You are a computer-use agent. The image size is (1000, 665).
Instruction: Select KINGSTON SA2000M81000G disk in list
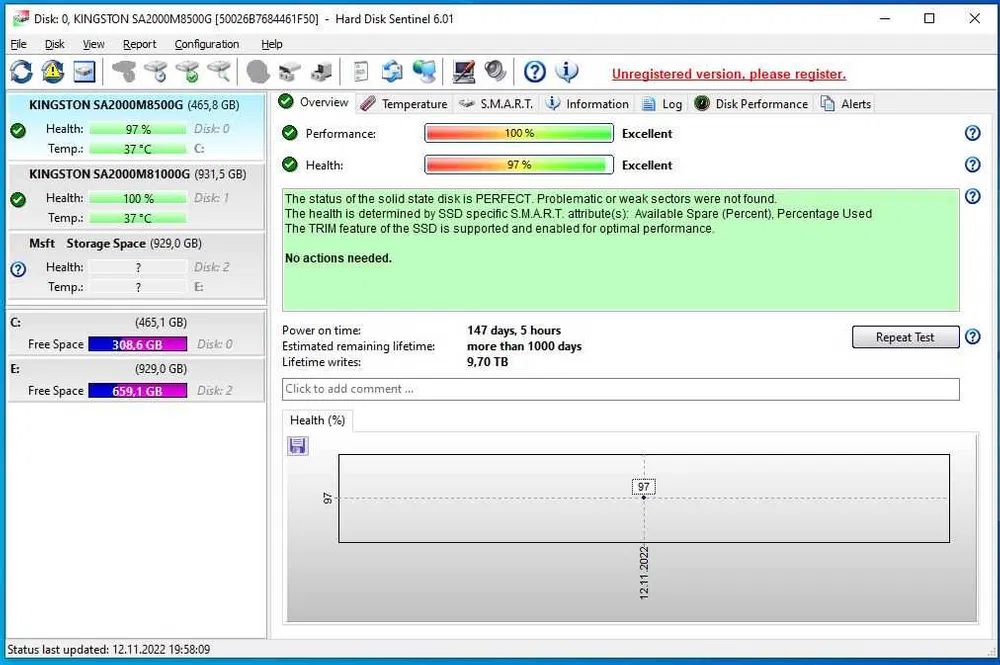coord(135,196)
